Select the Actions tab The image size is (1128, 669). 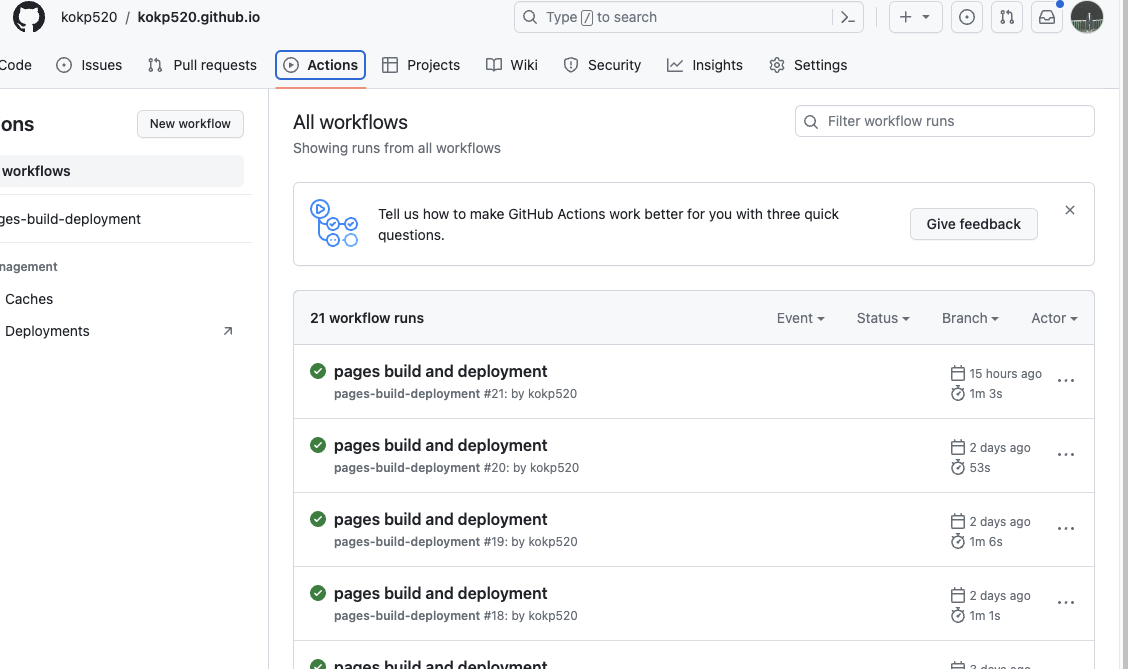coord(321,65)
